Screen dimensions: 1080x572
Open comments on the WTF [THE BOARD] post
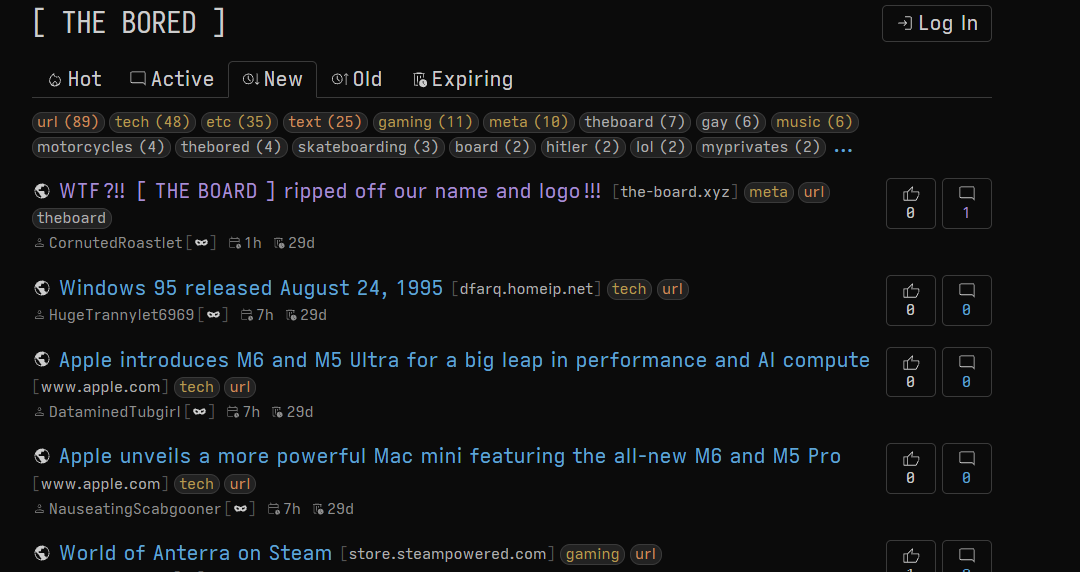966,203
